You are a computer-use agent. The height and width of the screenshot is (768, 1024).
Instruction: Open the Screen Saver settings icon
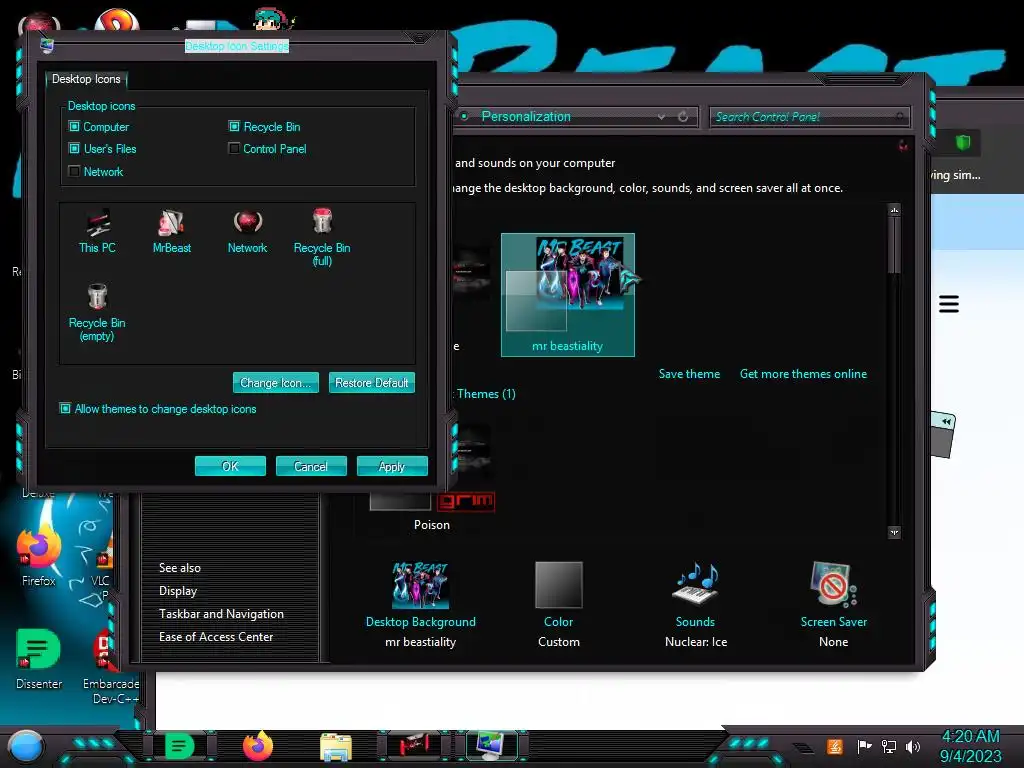coord(833,584)
